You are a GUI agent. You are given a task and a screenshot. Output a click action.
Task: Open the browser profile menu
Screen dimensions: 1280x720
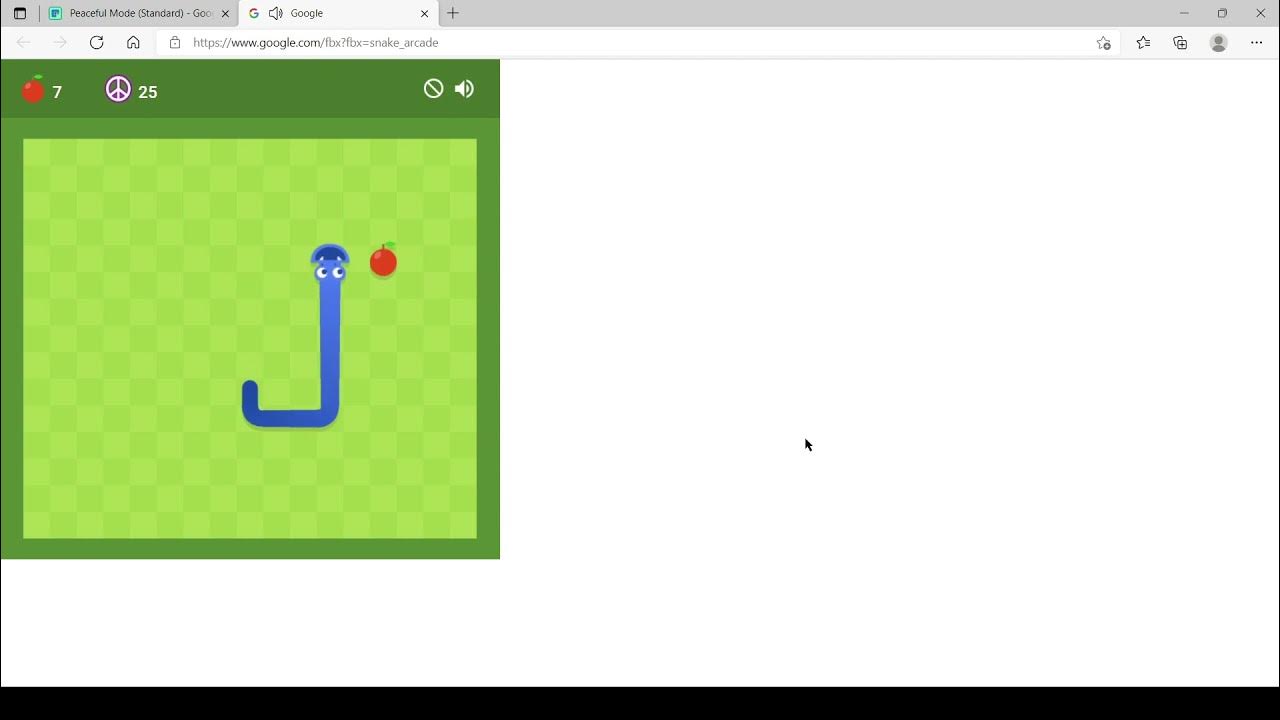click(1218, 42)
